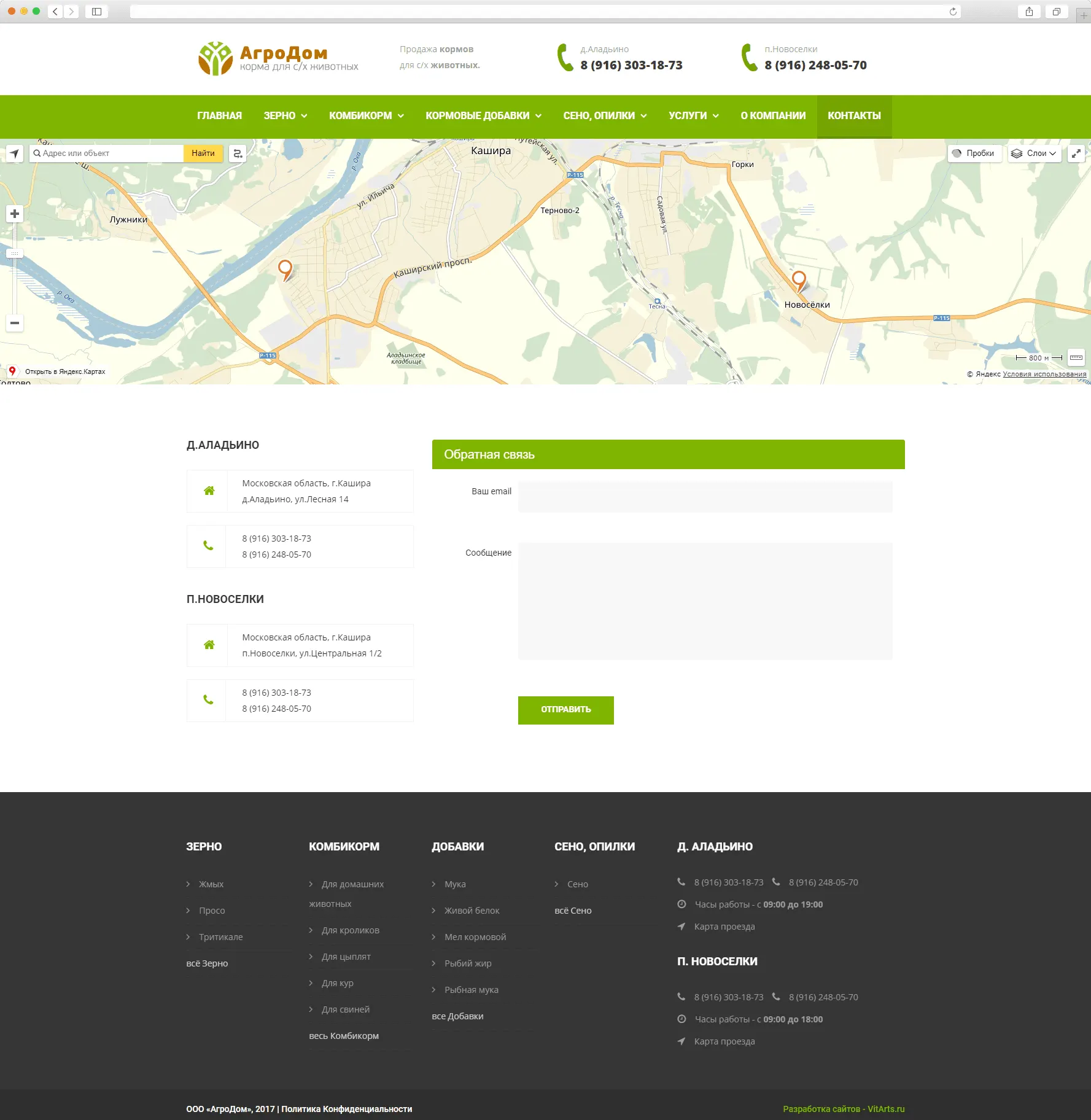The height and width of the screenshot is (1120, 1091).
Task: Click the Aladyino map location pin
Action: tap(285, 268)
